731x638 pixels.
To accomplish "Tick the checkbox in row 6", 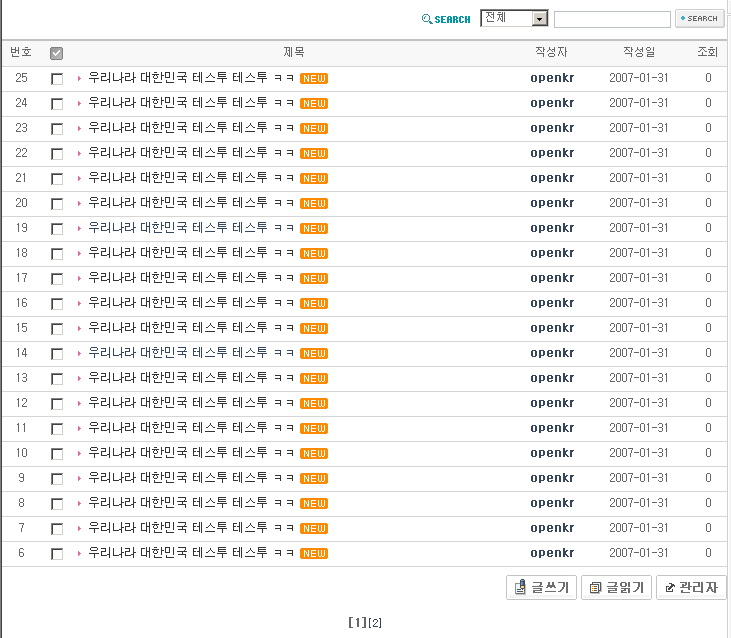I will click(x=57, y=554).
